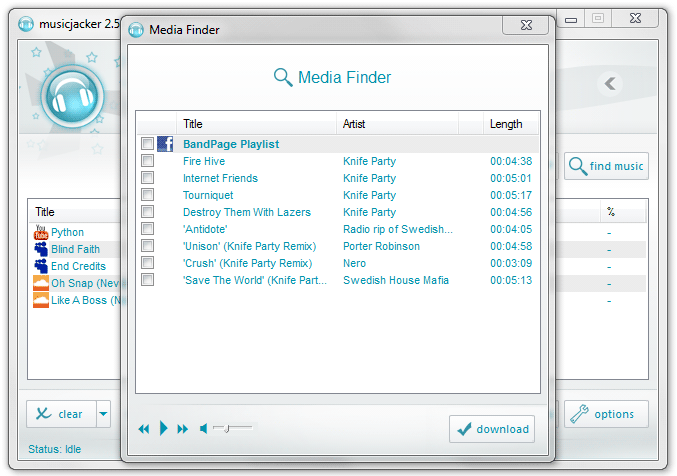Enable the Tourniquet checkbox
Viewport: 677px width, 476px height.
tap(147, 194)
